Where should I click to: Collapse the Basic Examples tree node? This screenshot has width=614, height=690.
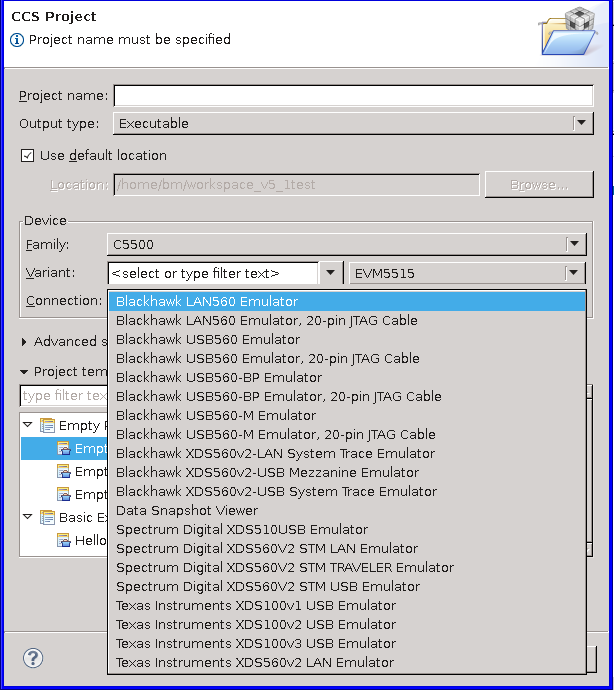[28, 517]
